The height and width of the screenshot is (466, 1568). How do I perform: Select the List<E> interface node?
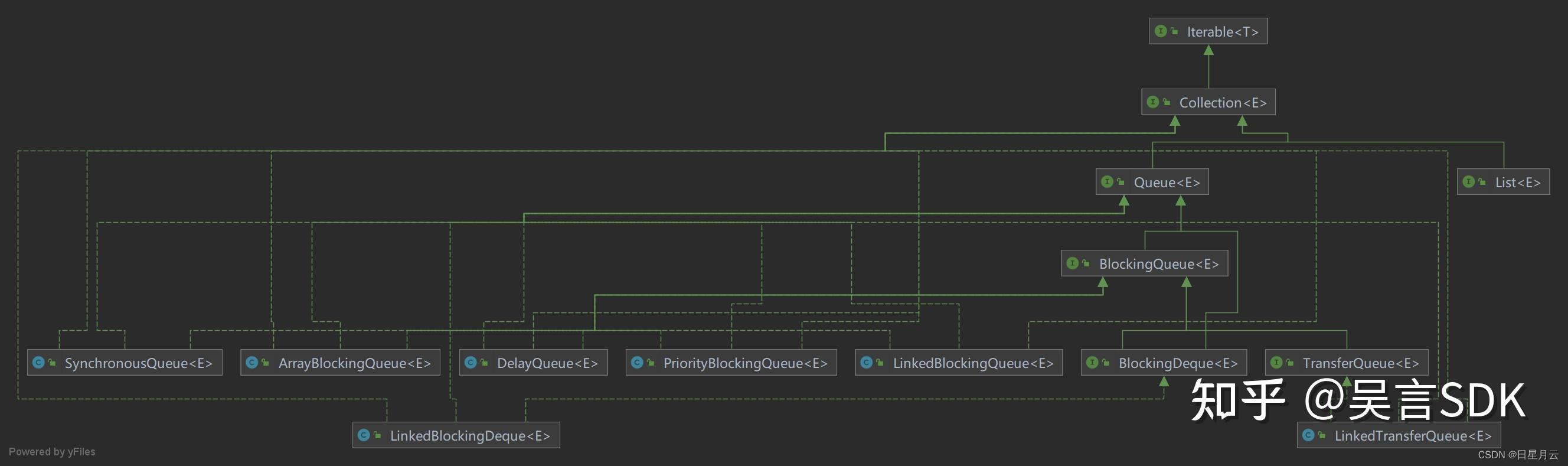coord(1504,182)
